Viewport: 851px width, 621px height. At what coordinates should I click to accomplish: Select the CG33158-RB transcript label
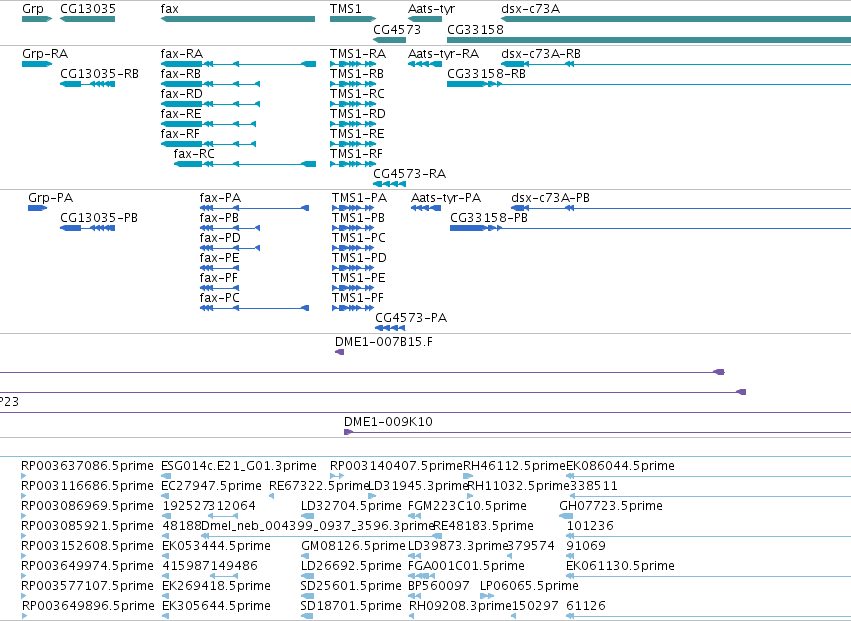tap(486, 73)
